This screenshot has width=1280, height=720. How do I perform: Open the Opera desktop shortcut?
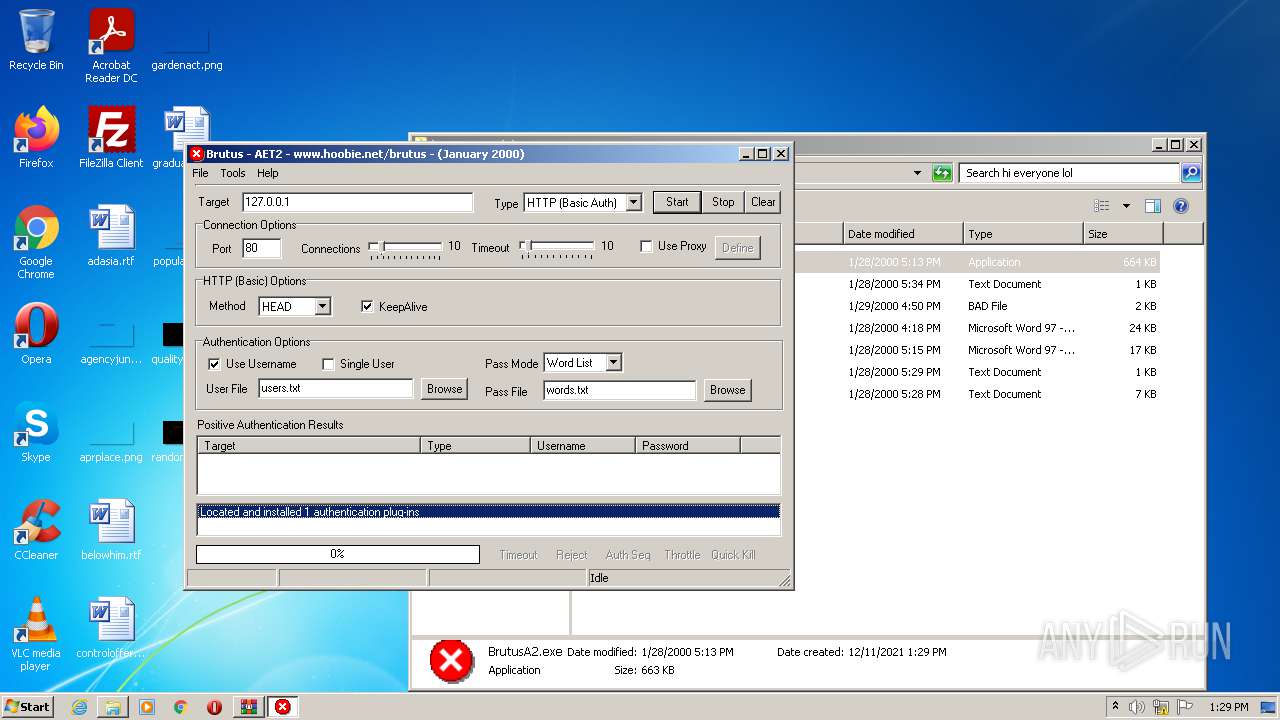(36, 334)
